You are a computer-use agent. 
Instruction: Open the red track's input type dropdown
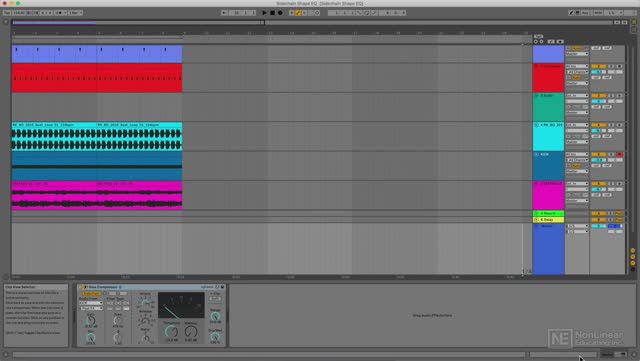tap(577, 66)
